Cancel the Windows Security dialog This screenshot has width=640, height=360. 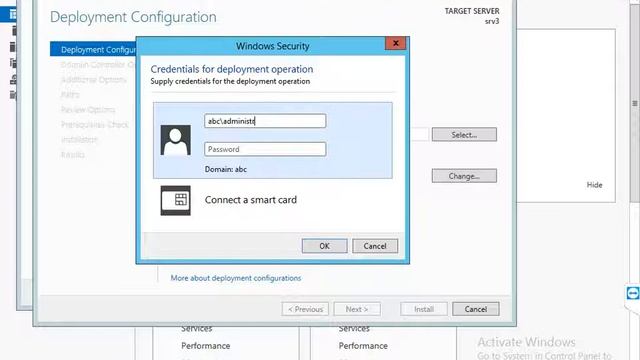pyautogui.click(x=375, y=246)
